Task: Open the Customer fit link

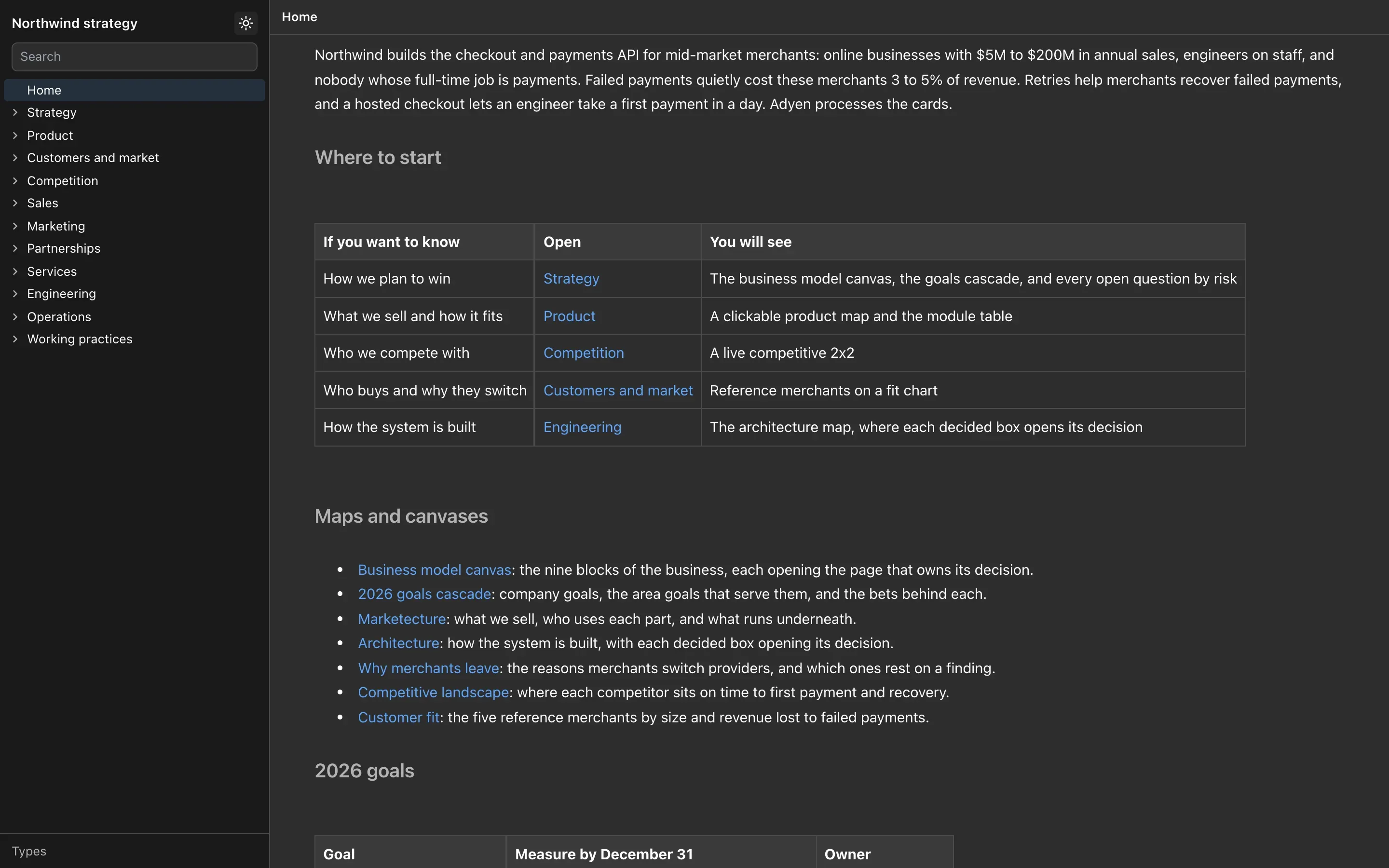Action: (398, 718)
